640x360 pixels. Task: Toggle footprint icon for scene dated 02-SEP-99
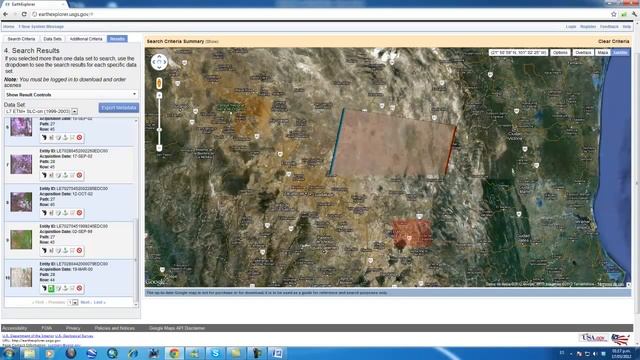click(44, 250)
